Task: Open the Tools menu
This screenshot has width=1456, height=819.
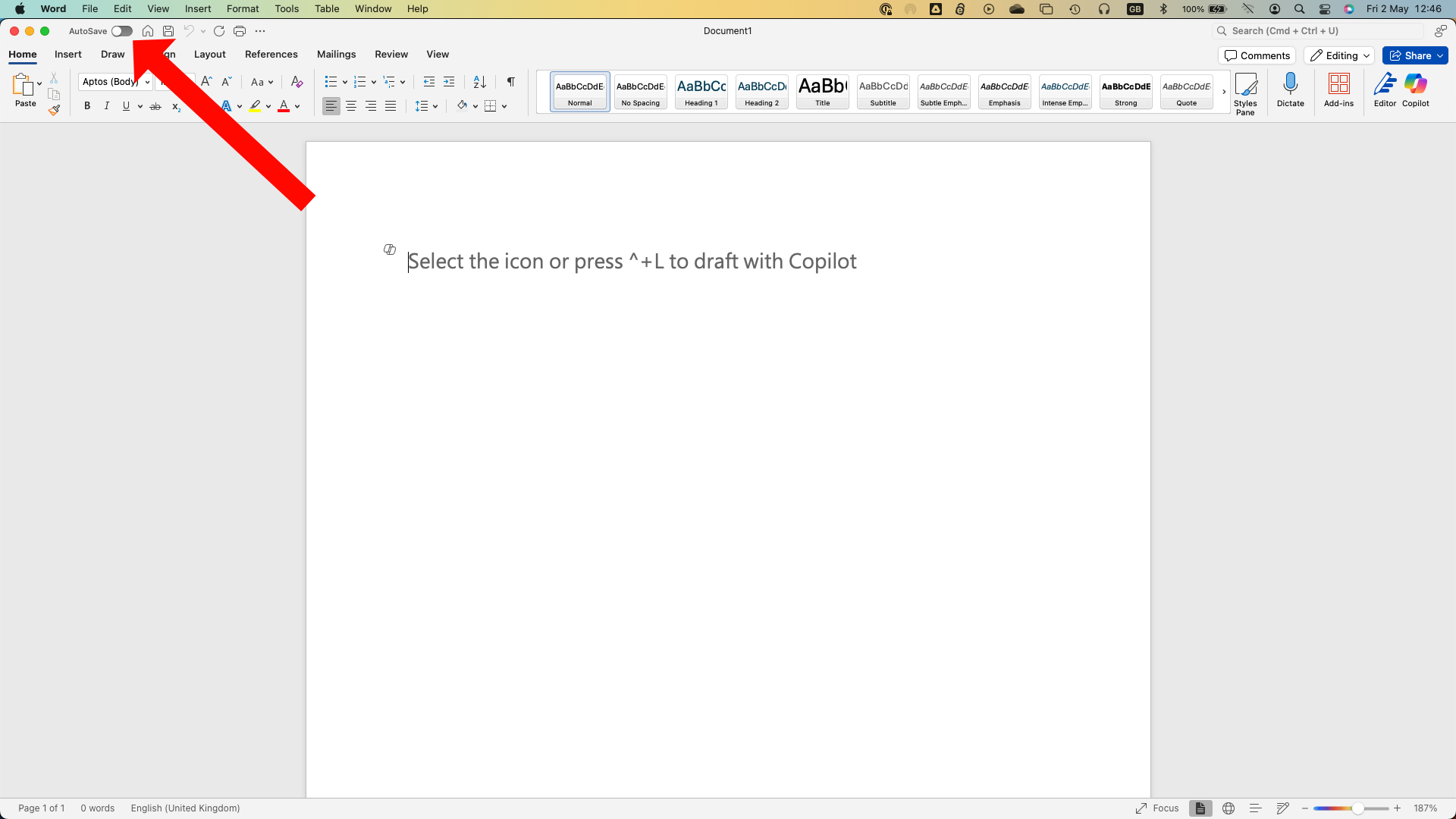Action: [x=286, y=8]
